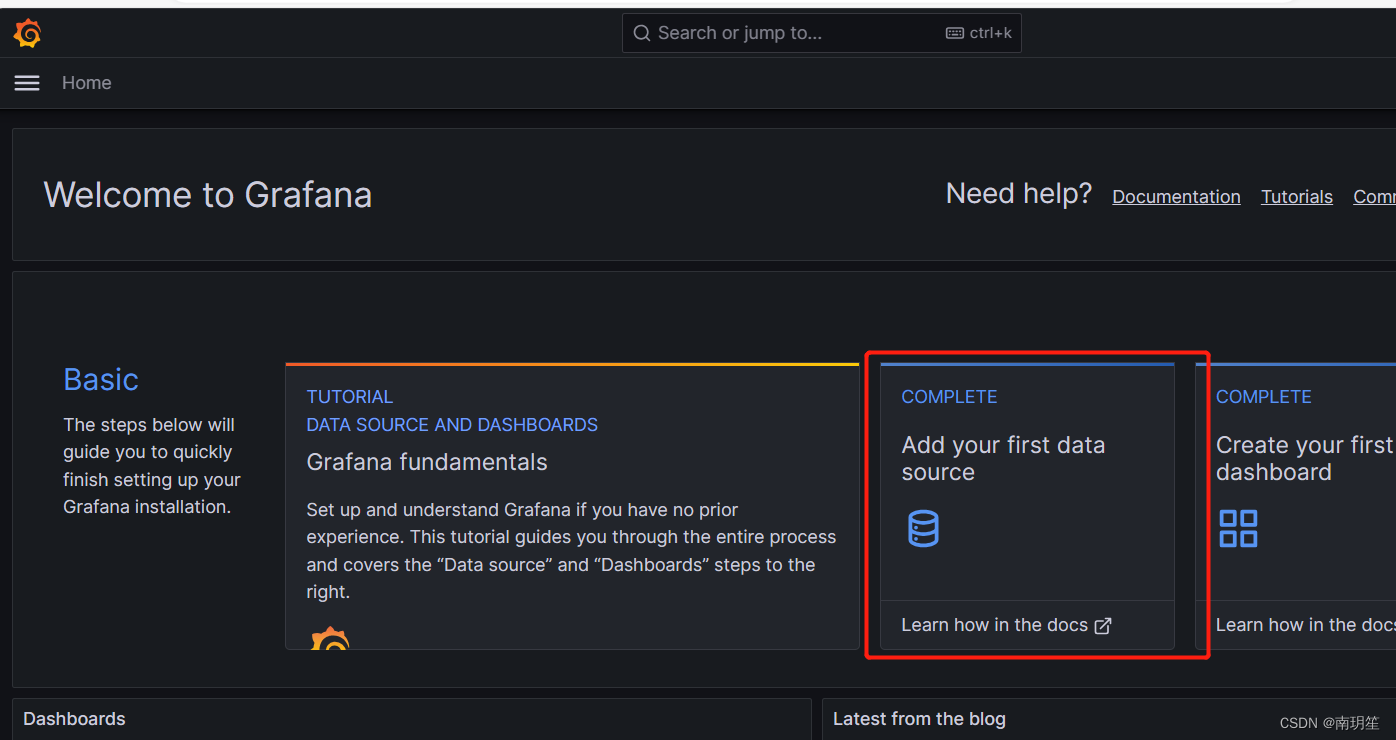
Task: Click the Latest from the blog header
Action: pos(919,718)
